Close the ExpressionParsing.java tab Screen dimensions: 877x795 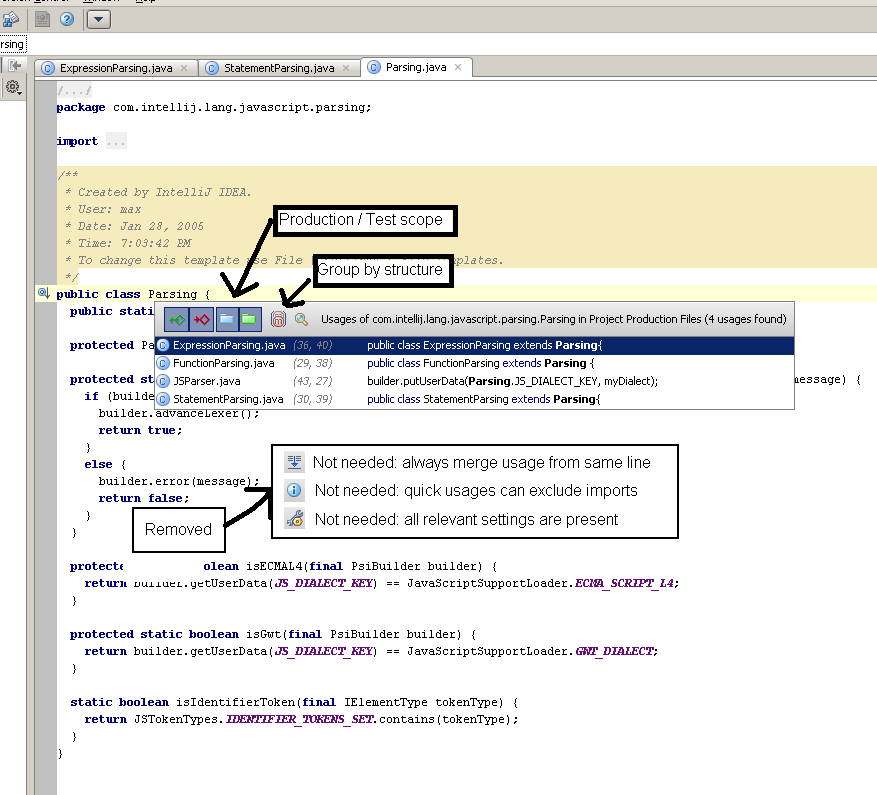pos(184,68)
